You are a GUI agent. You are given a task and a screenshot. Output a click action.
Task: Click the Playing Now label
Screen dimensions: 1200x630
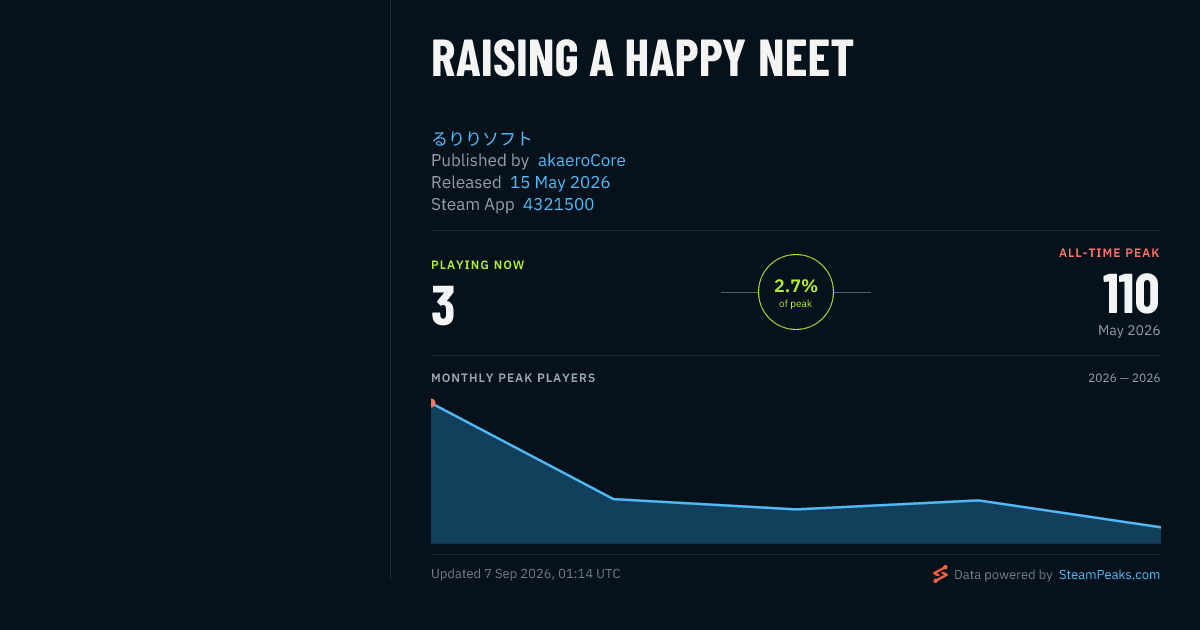[x=478, y=265]
